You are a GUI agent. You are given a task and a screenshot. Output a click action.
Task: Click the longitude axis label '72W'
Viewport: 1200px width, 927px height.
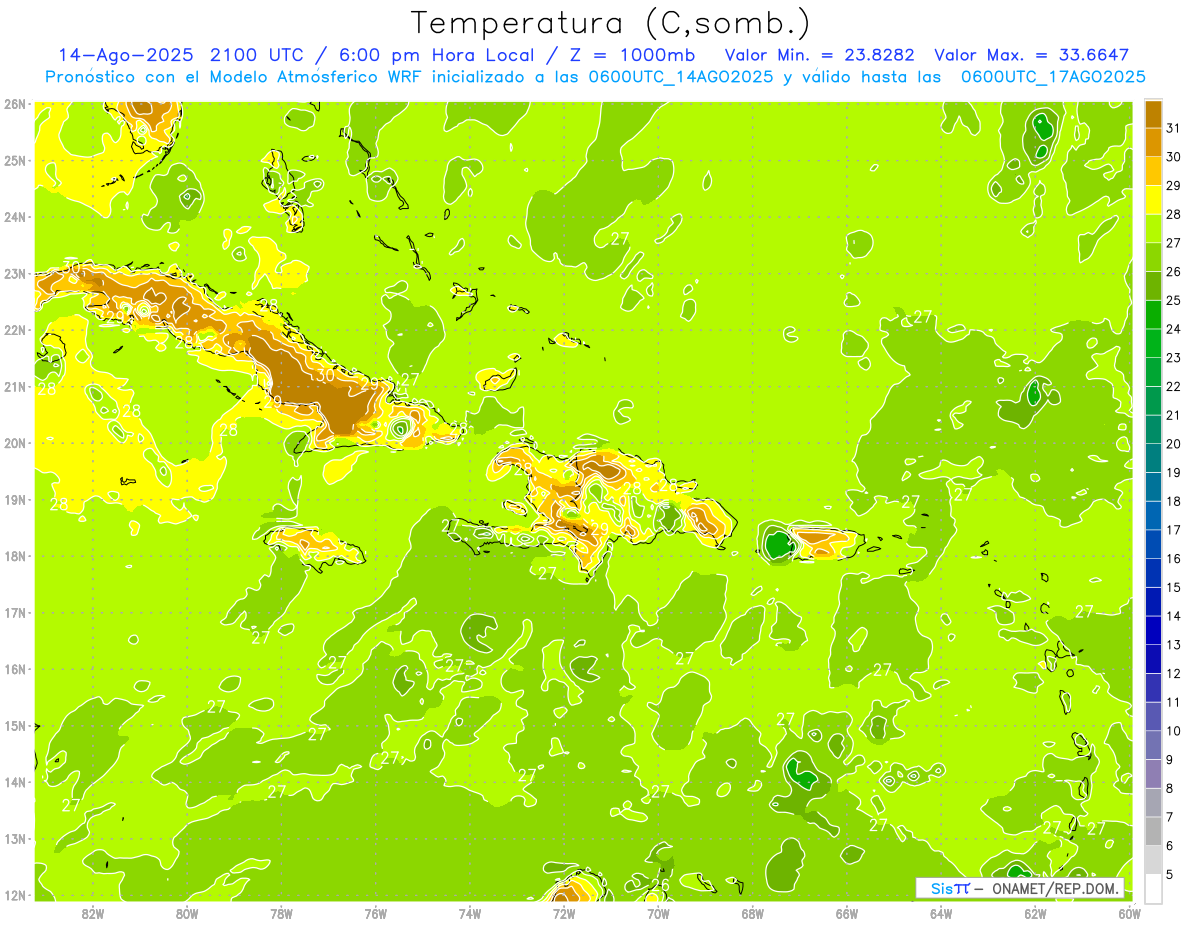564,913
